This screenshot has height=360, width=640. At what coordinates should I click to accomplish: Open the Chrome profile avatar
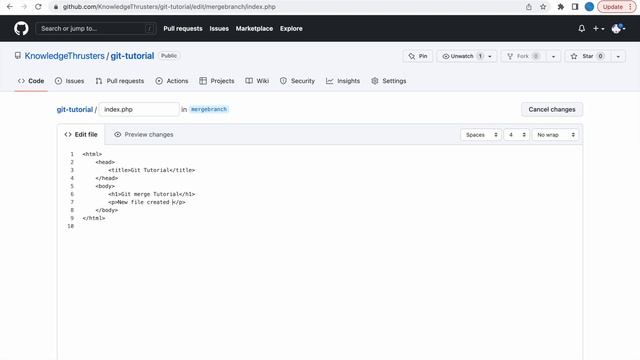(x=589, y=7)
